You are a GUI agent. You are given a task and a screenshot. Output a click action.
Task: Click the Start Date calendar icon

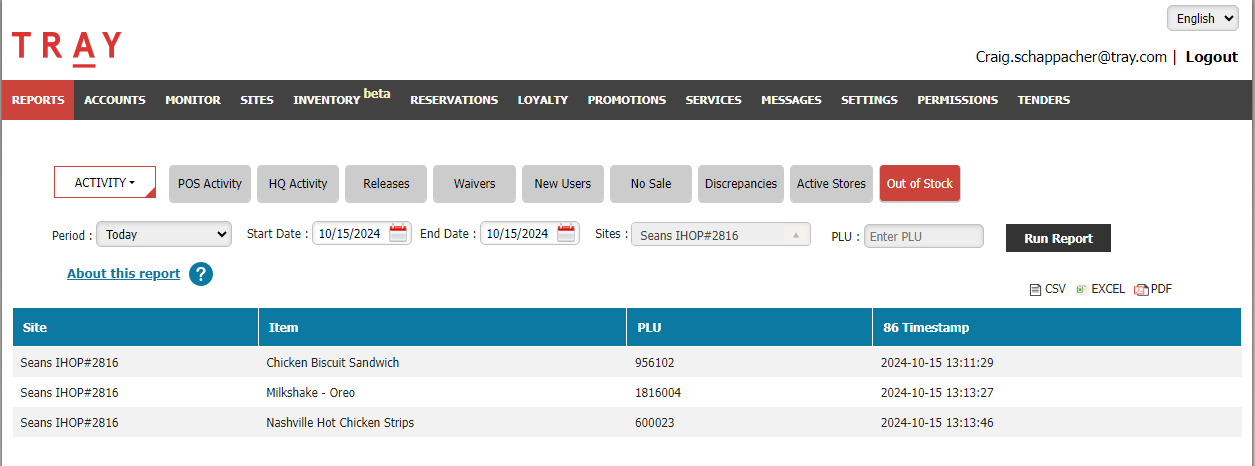click(x=399, y=234)
